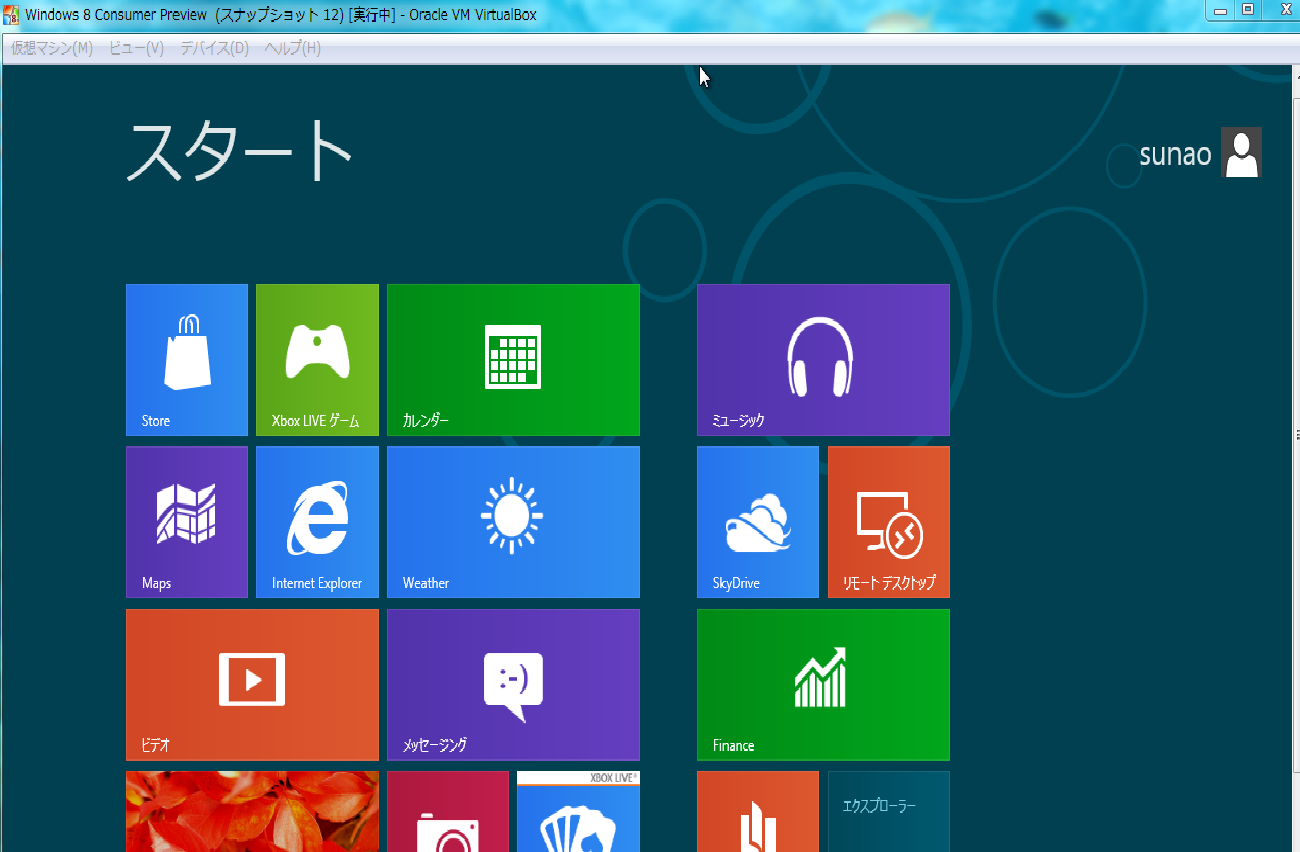Viewport: 1300px width, 852px height.
Task: Click the VirtualBox window title icon
Action: tap(12, 15)
